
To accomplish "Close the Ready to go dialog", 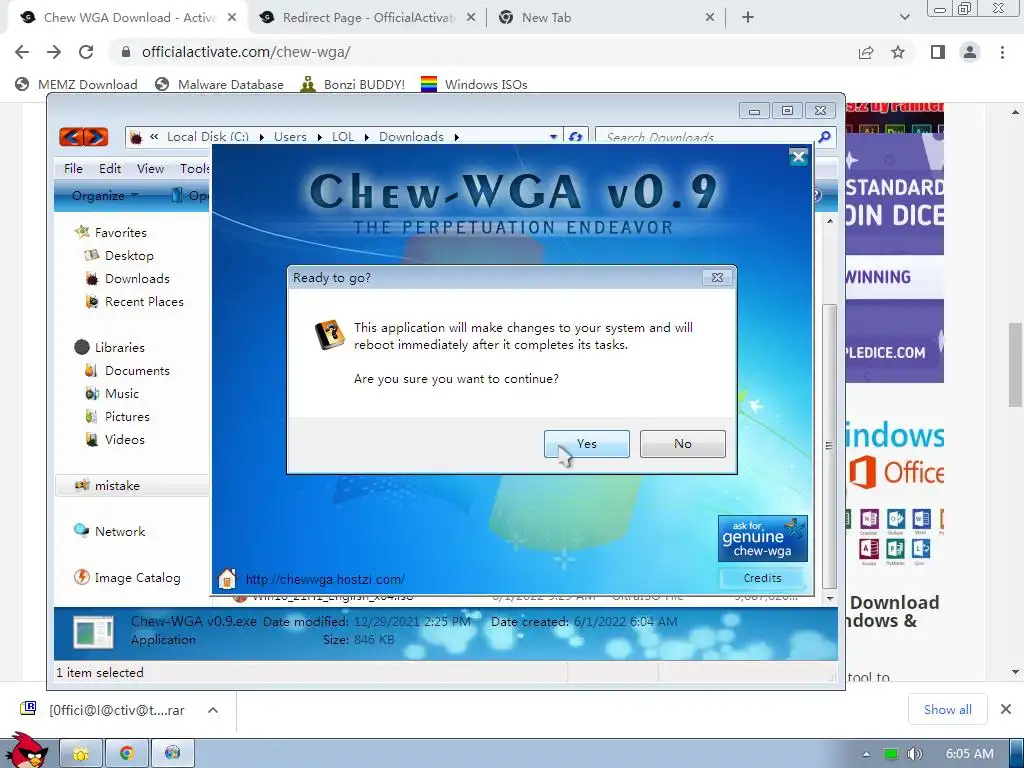I will (717, 278).
